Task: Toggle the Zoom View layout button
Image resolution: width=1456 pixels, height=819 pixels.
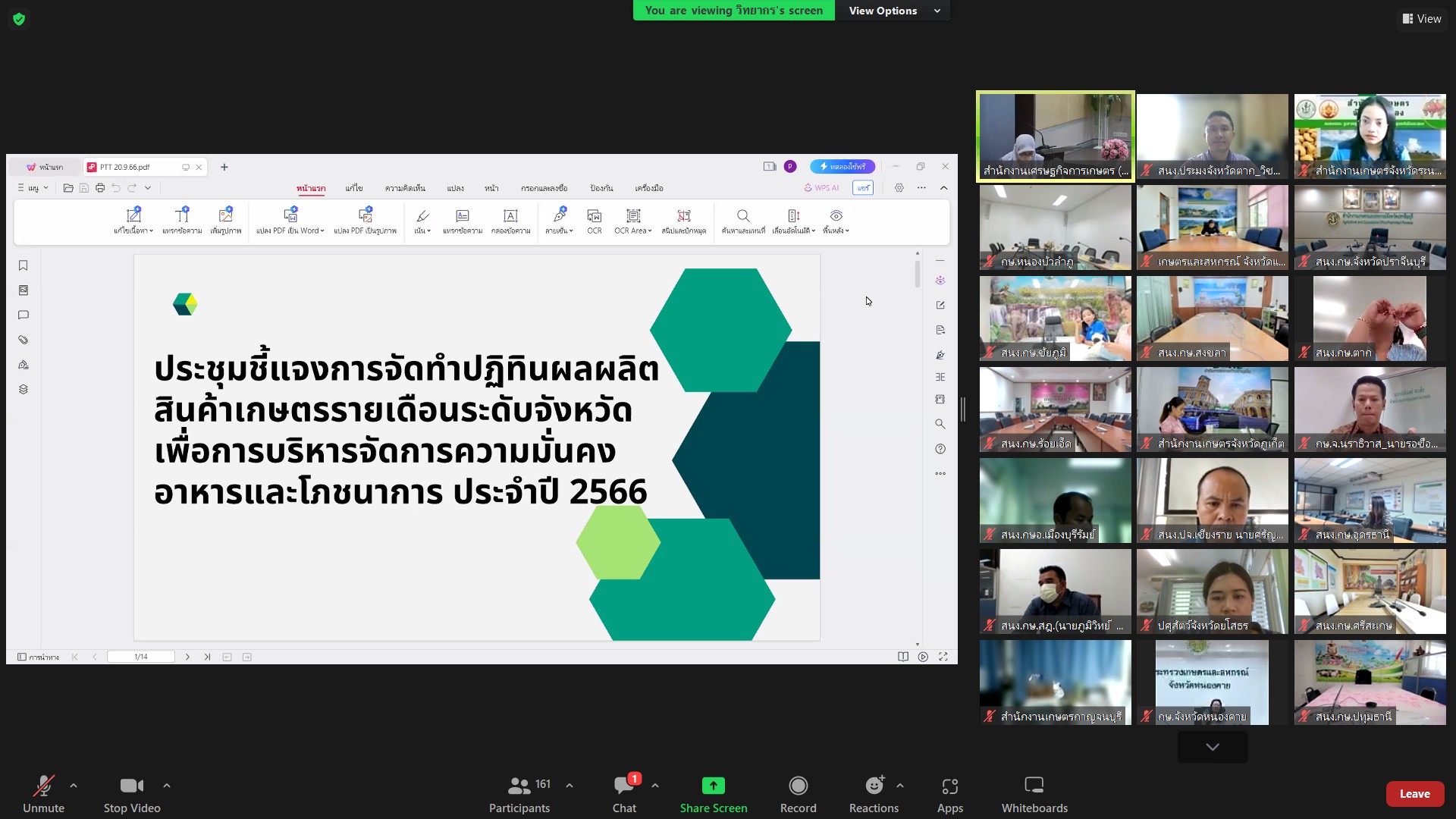Action: coord(1422,19)
